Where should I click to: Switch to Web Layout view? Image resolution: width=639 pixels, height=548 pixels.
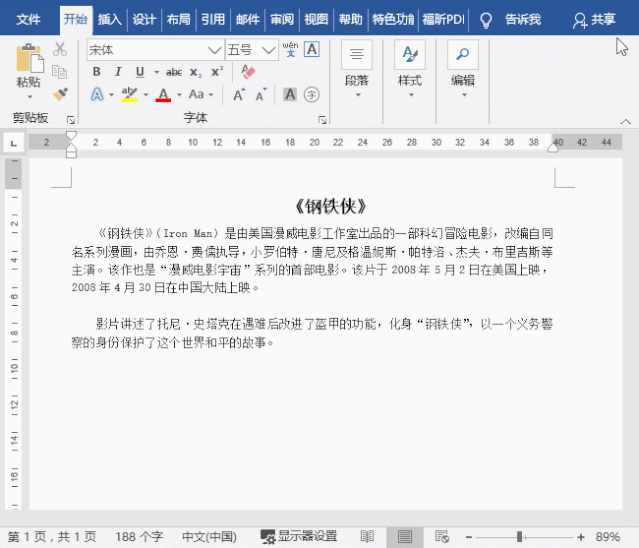click(x=442, y=537)
